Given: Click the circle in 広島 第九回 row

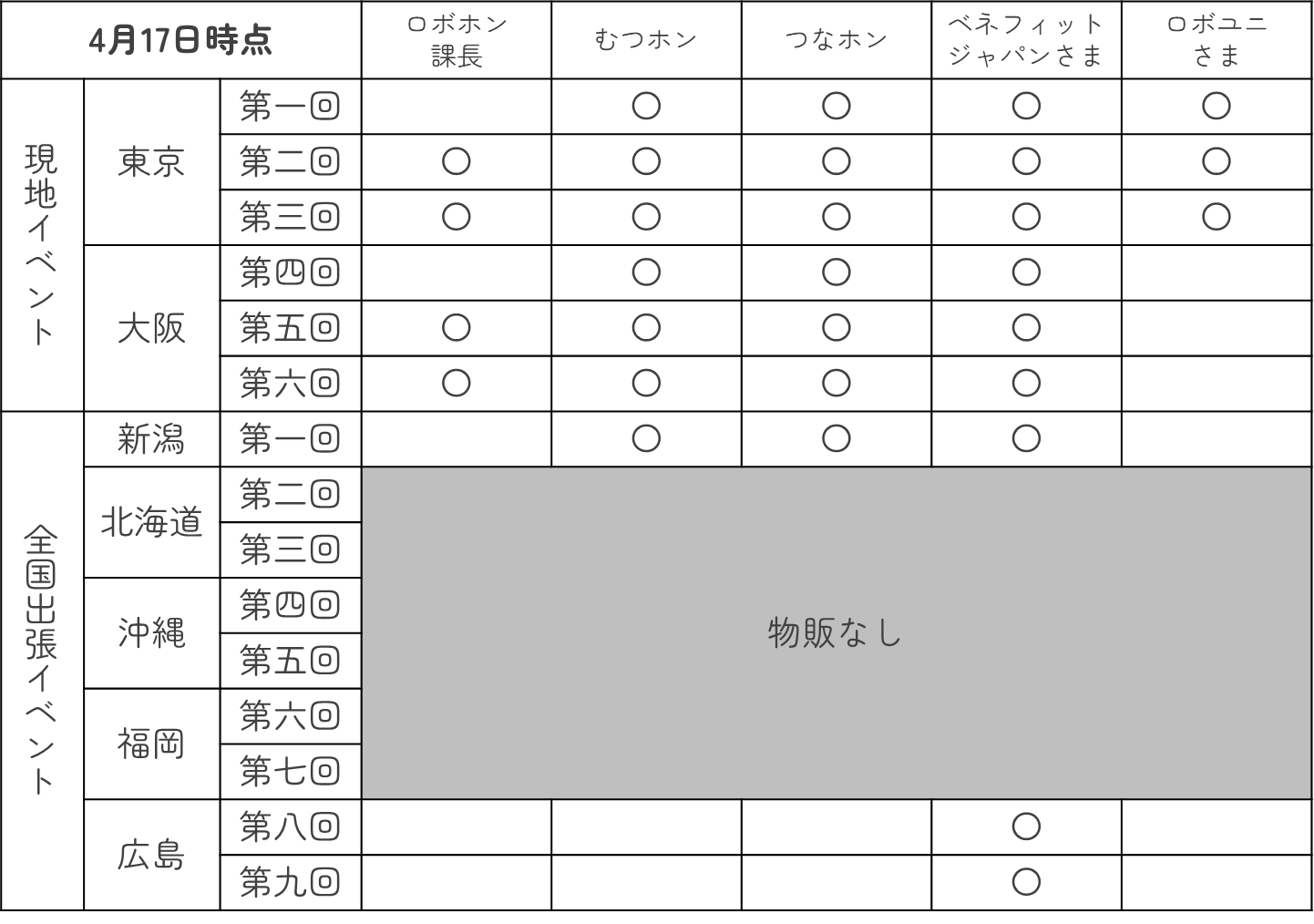Looking at the screenshot, I should (1026, 882).
